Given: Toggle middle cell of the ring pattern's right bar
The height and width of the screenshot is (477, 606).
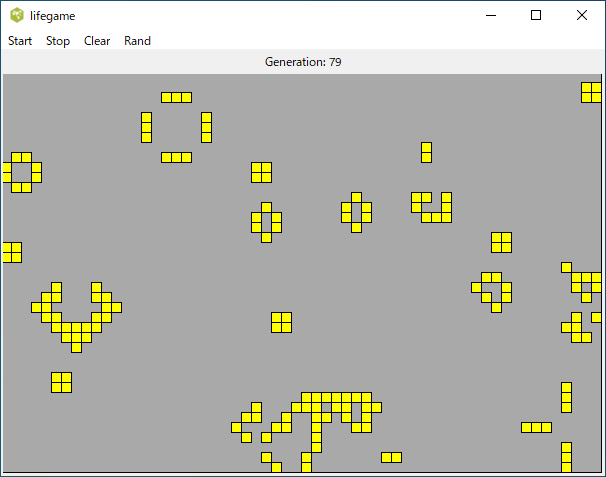Looking at the screenshot, I should (206, 127).
